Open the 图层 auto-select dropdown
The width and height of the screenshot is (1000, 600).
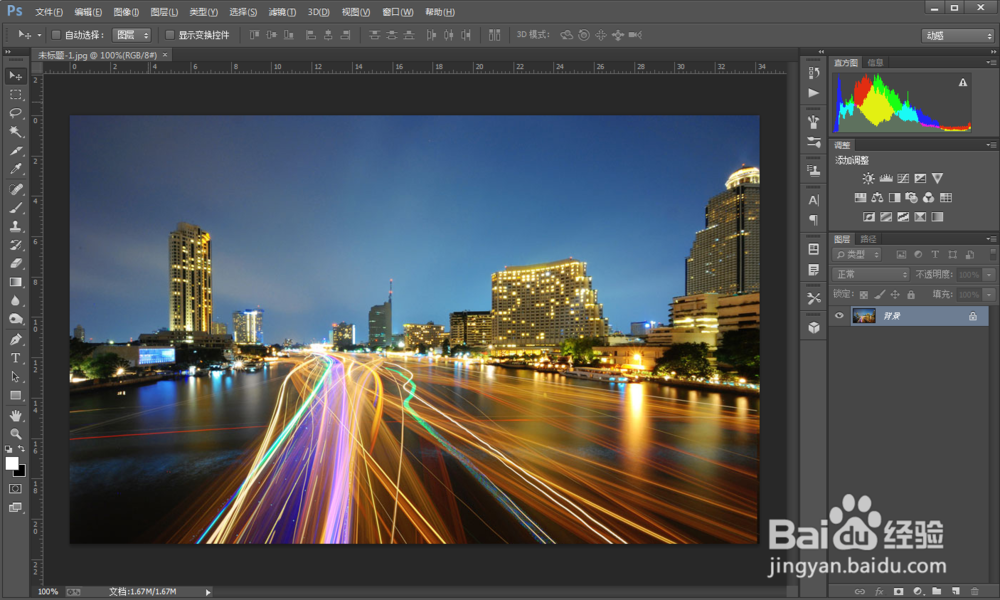pyautogui.click(x=131, y=35)
